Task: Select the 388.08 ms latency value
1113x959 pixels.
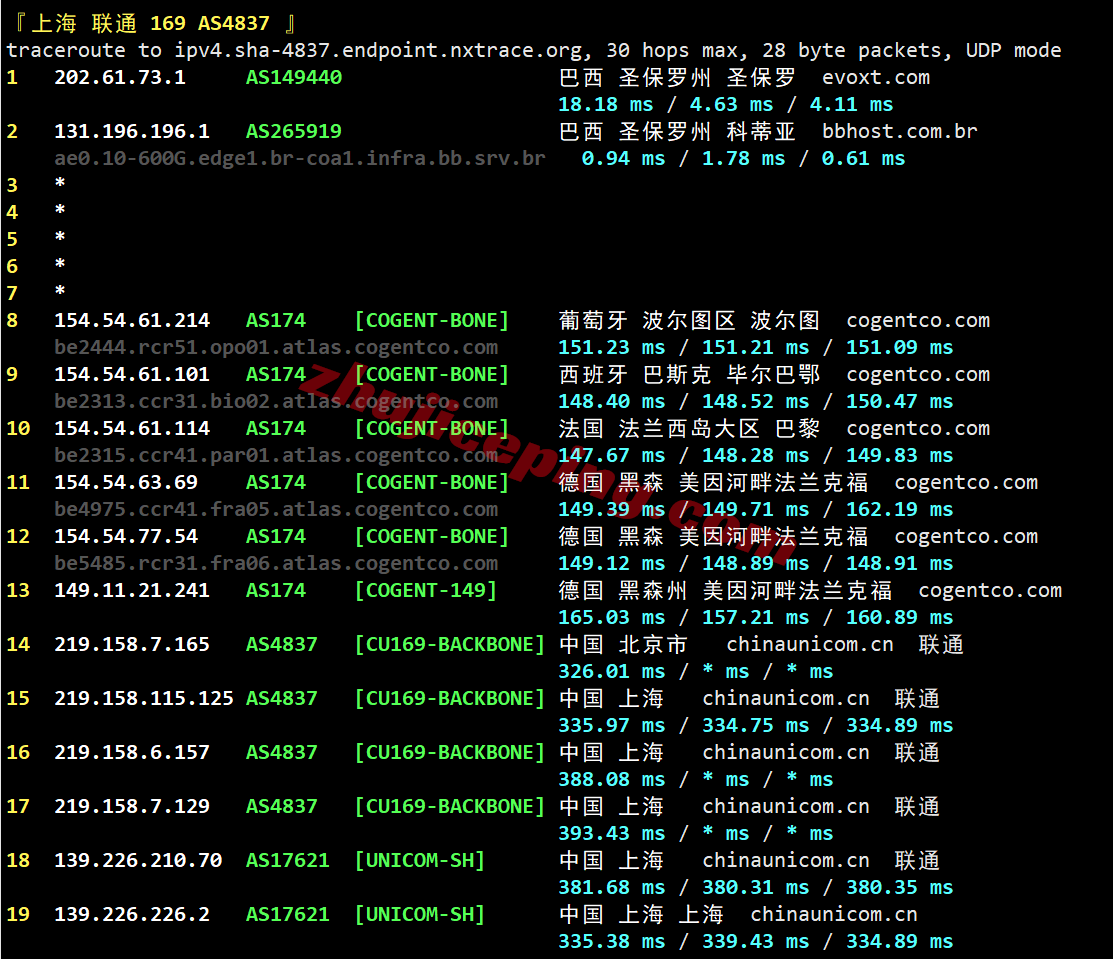Action: [612, 779]
